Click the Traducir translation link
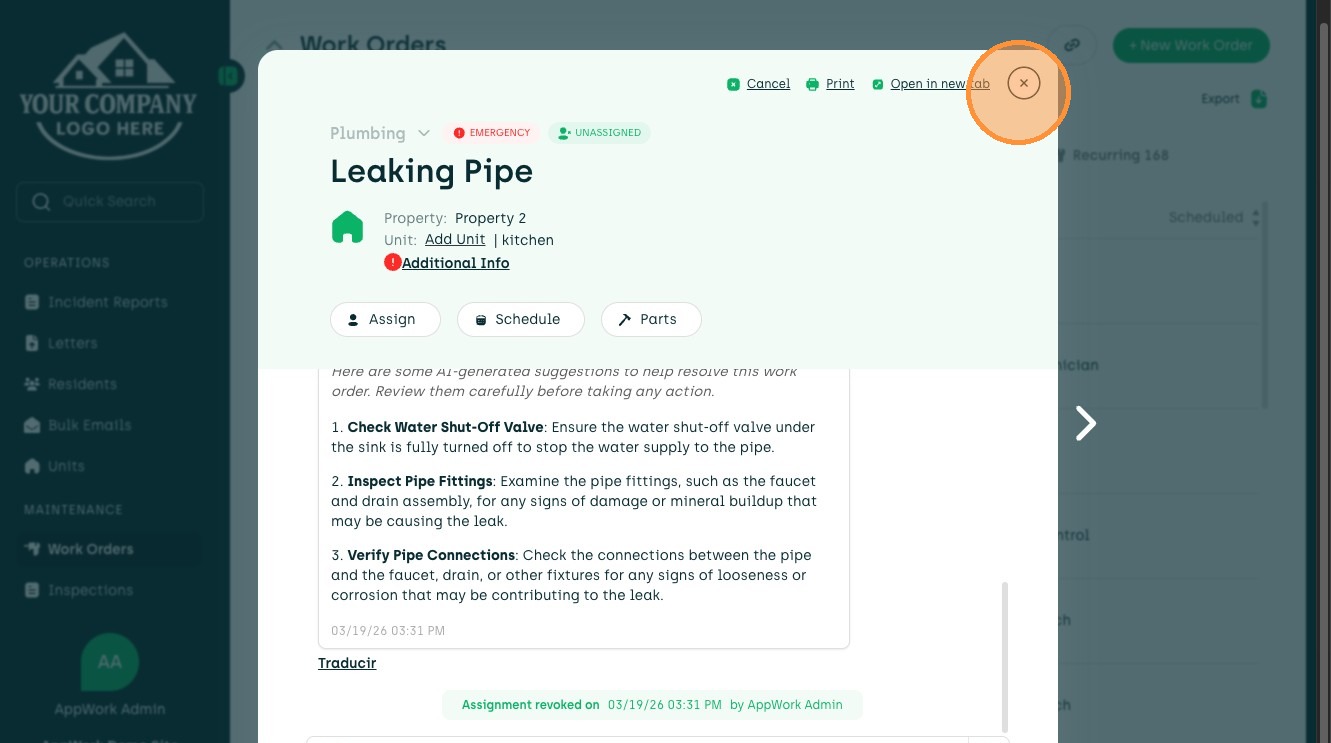 [x=347, y=663]
